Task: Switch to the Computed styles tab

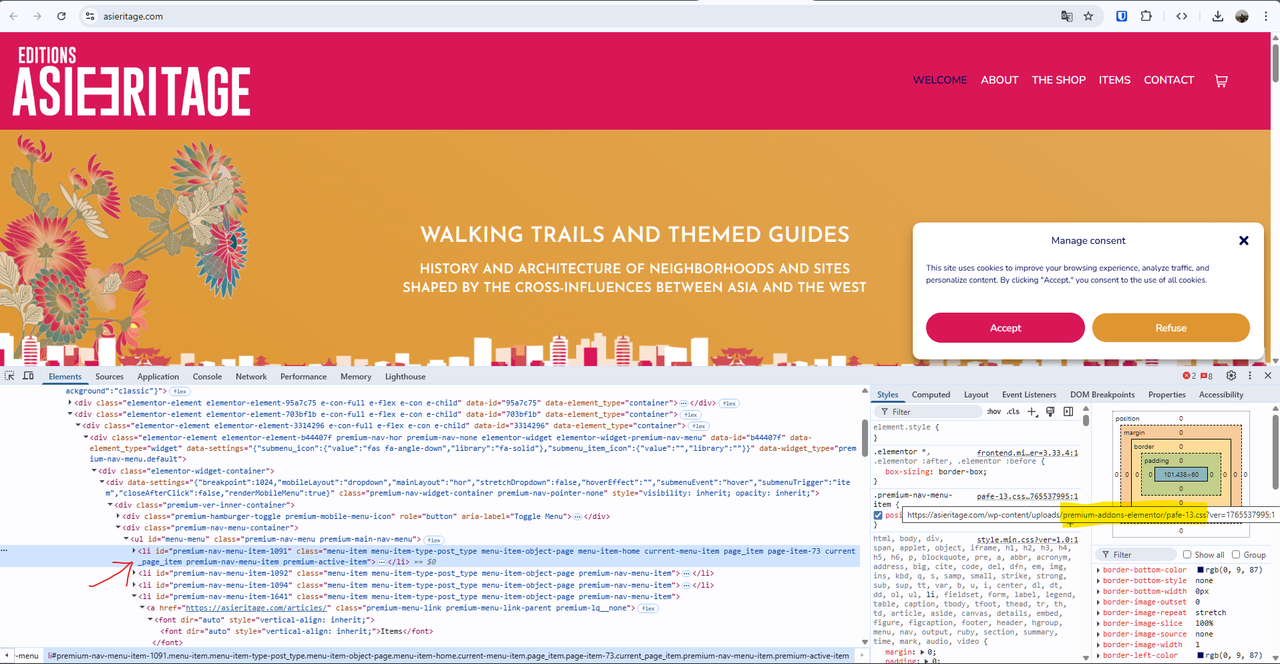Action: click(931, 395)
